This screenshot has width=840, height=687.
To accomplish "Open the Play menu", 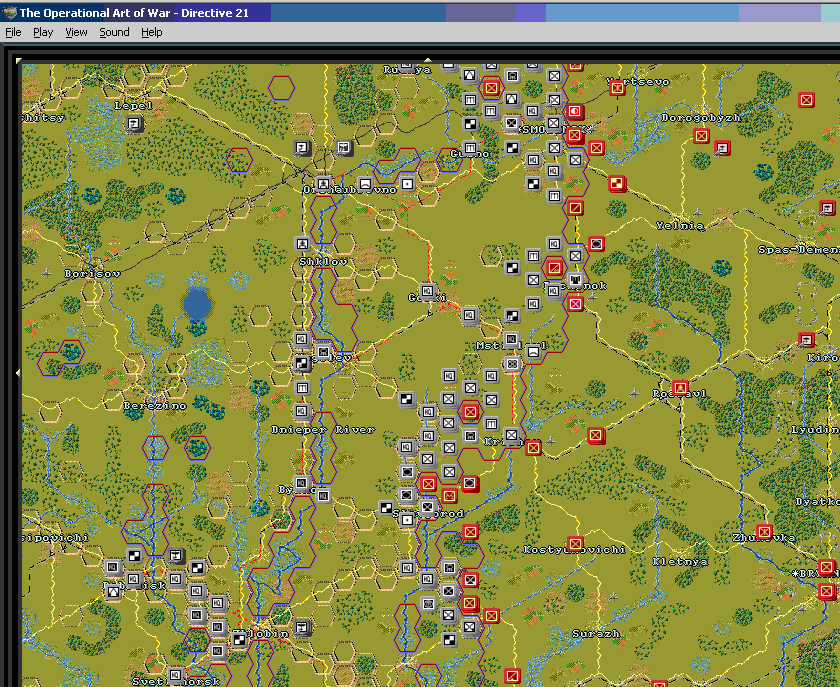I will click(43, 32).
